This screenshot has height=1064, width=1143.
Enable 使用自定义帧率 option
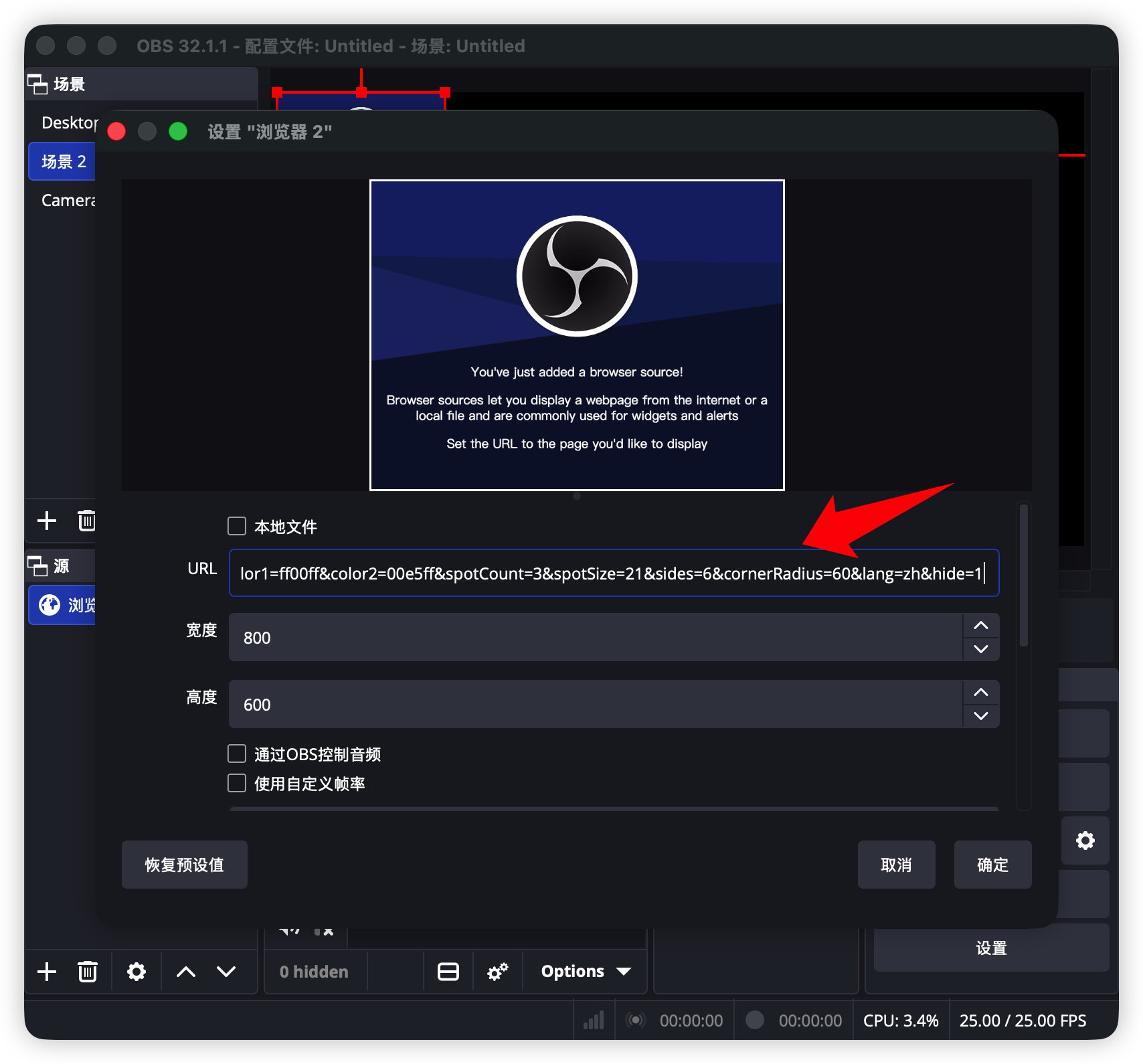tap(237, 783)
